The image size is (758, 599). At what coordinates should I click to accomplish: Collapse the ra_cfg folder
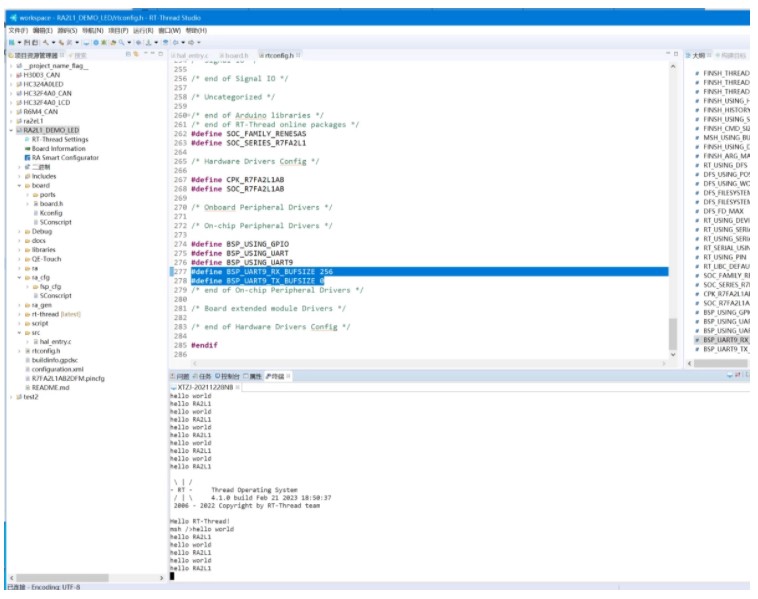[19, 278]
